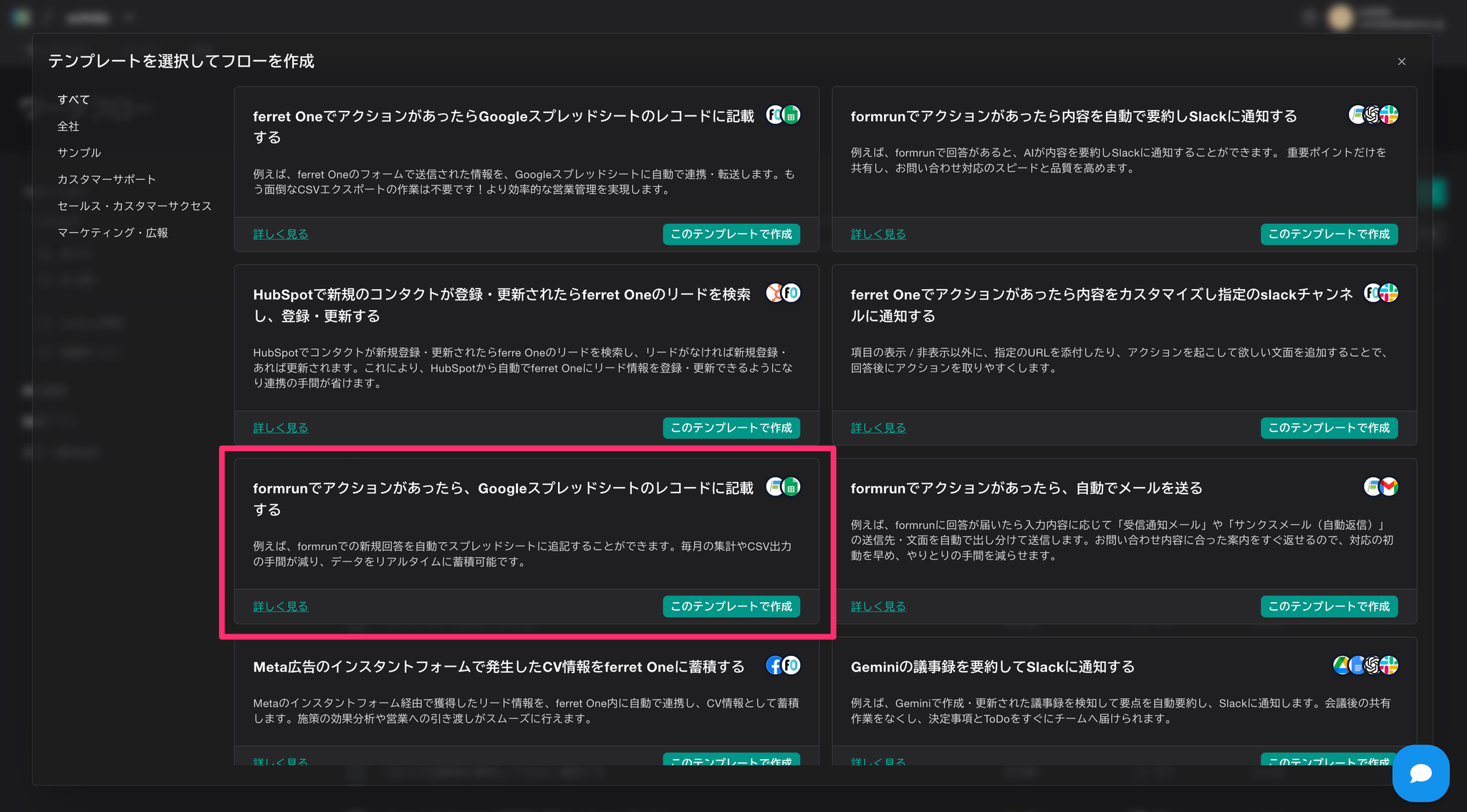Screen dimensions: 1467x812
Task: Create from formrun auto mail template
Action: pyautogui.click(x=1328, y=606)
